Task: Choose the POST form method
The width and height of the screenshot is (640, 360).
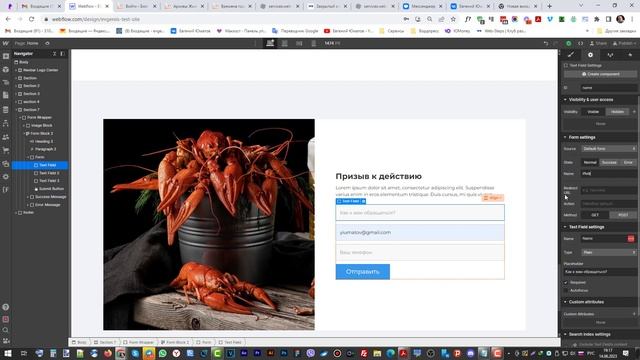Action: [x=623, y=215]
